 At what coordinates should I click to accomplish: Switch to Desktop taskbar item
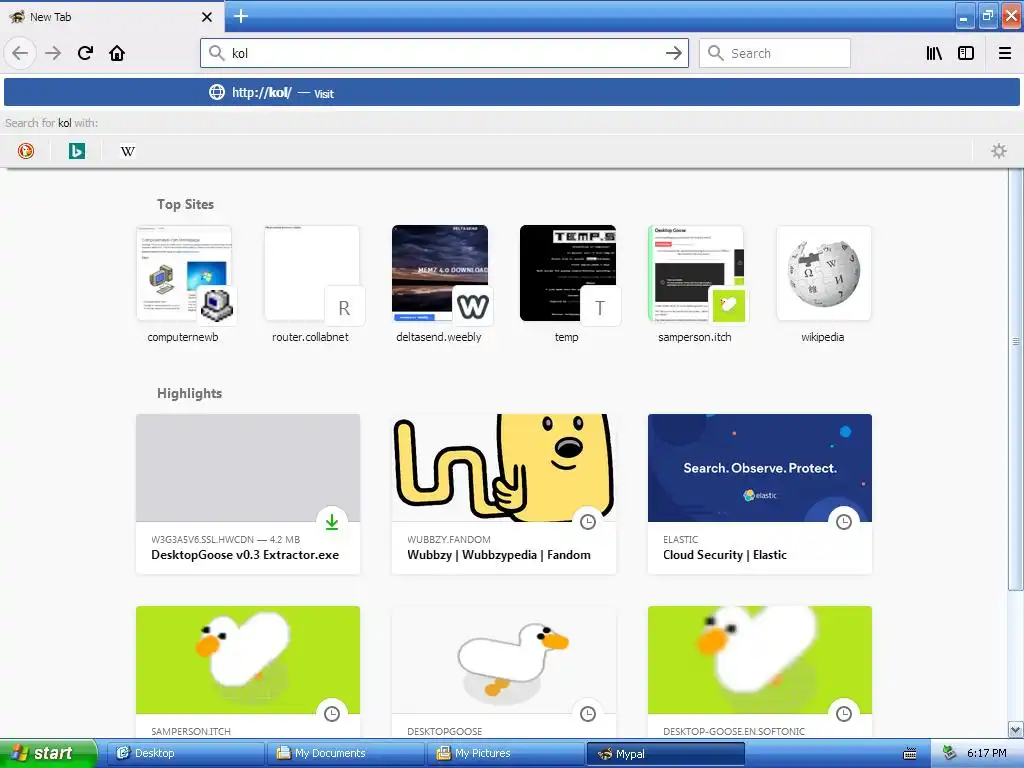[x=185, y=753]
